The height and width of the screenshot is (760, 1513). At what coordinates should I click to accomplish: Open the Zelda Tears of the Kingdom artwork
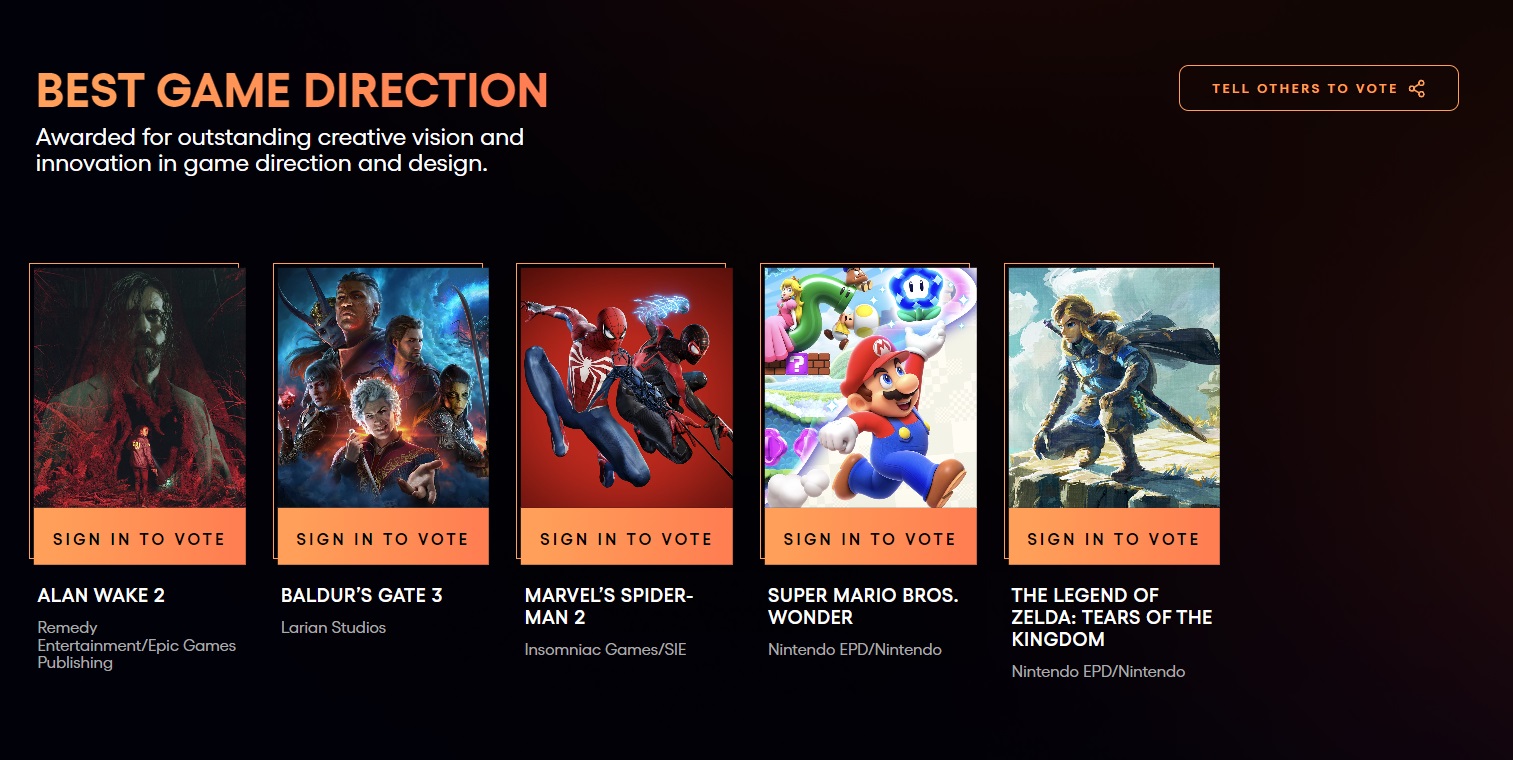coord(1114,388)
